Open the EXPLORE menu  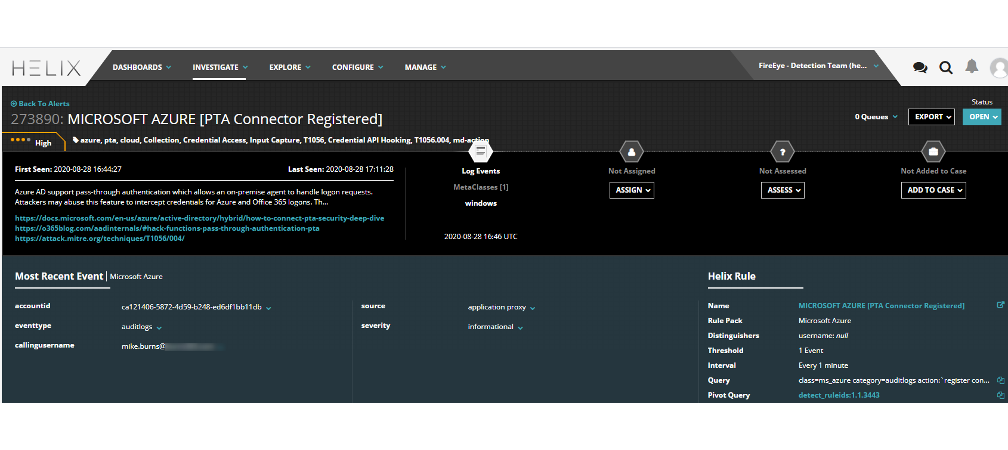tap(290, 67)
